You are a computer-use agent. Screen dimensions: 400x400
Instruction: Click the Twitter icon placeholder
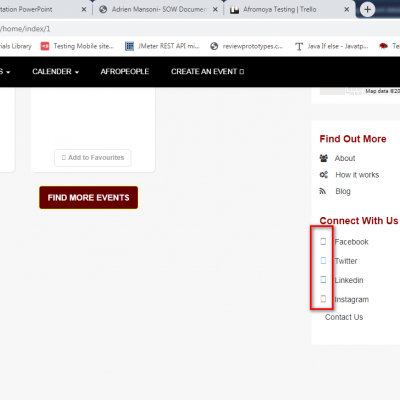[323, 260]
